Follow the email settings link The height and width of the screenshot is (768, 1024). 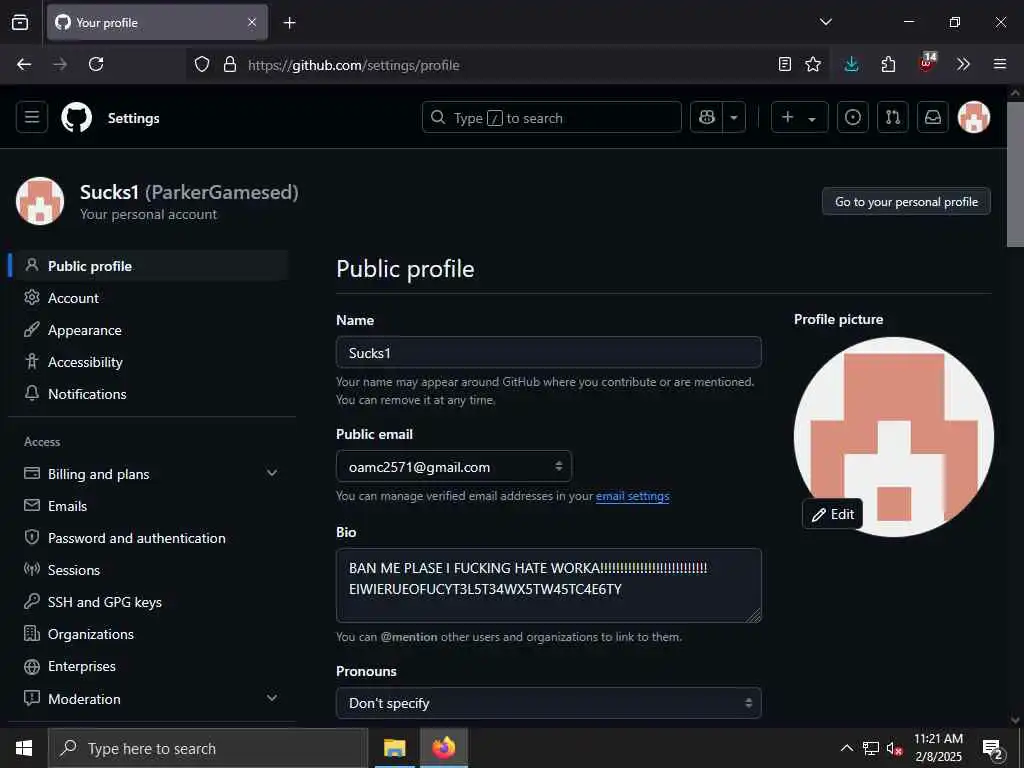click(x=632, y=496)
